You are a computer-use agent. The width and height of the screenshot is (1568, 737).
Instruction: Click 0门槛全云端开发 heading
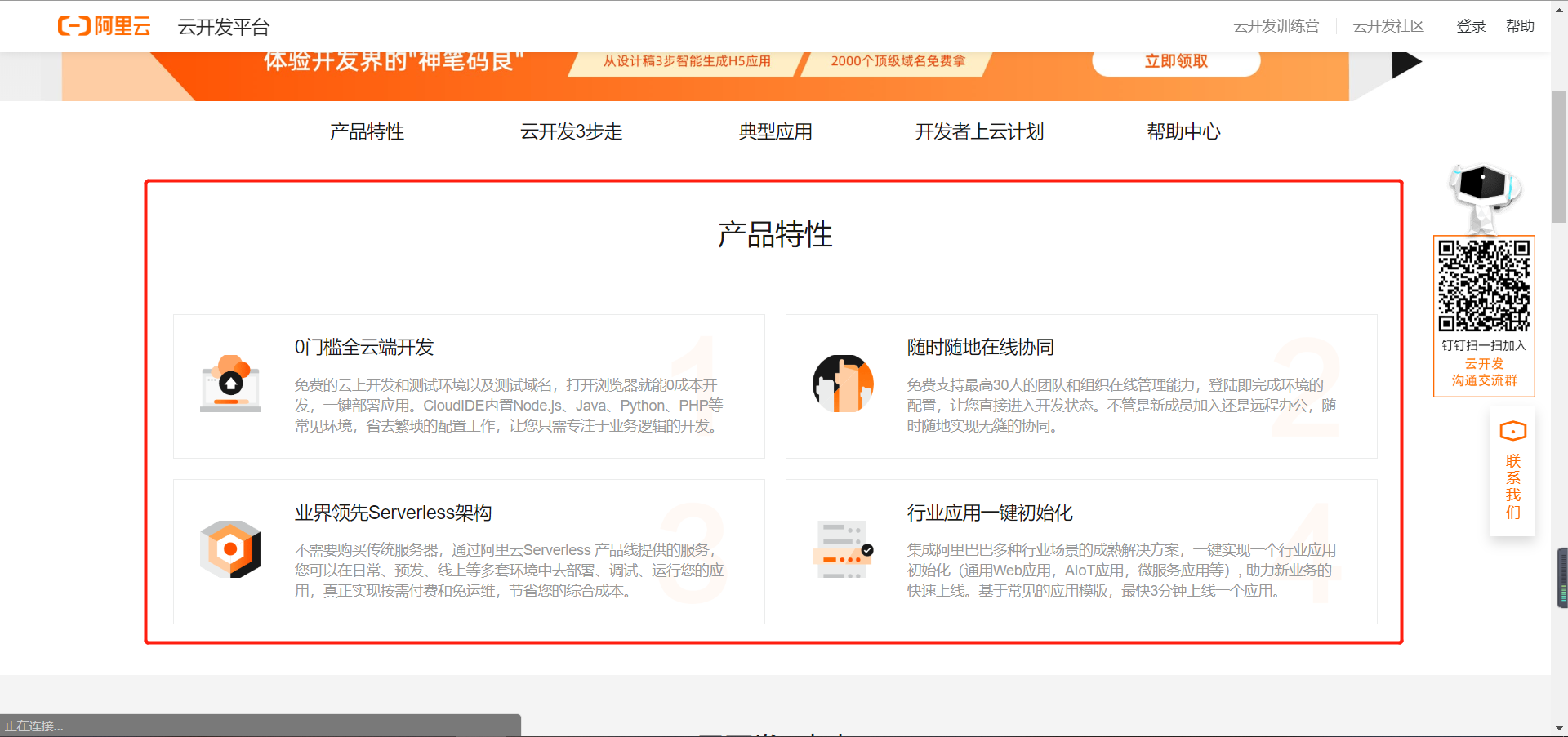pyautogui.click(x=364, y=347)
